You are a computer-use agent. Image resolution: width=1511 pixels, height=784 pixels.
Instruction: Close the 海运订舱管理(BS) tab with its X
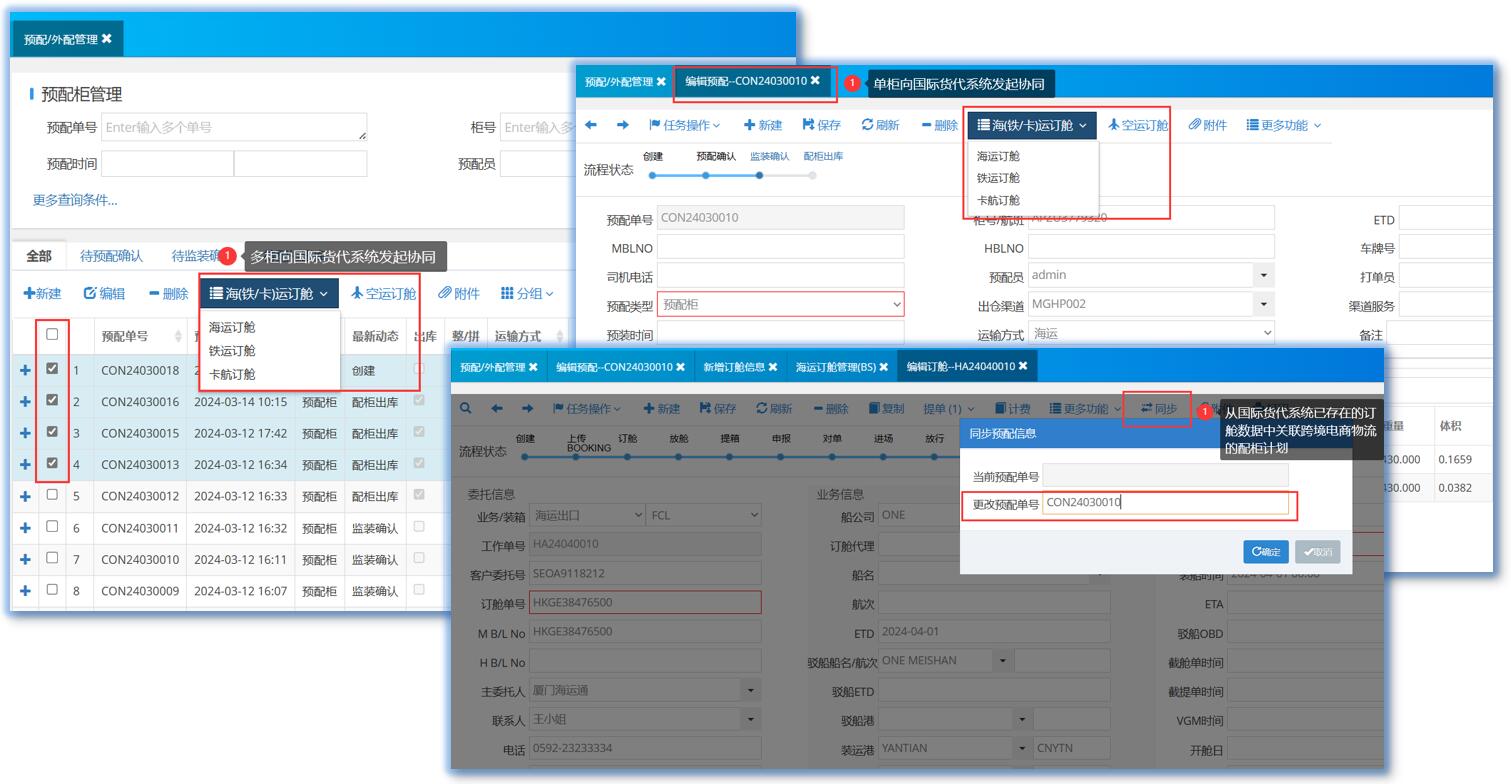tap(885, 367)
